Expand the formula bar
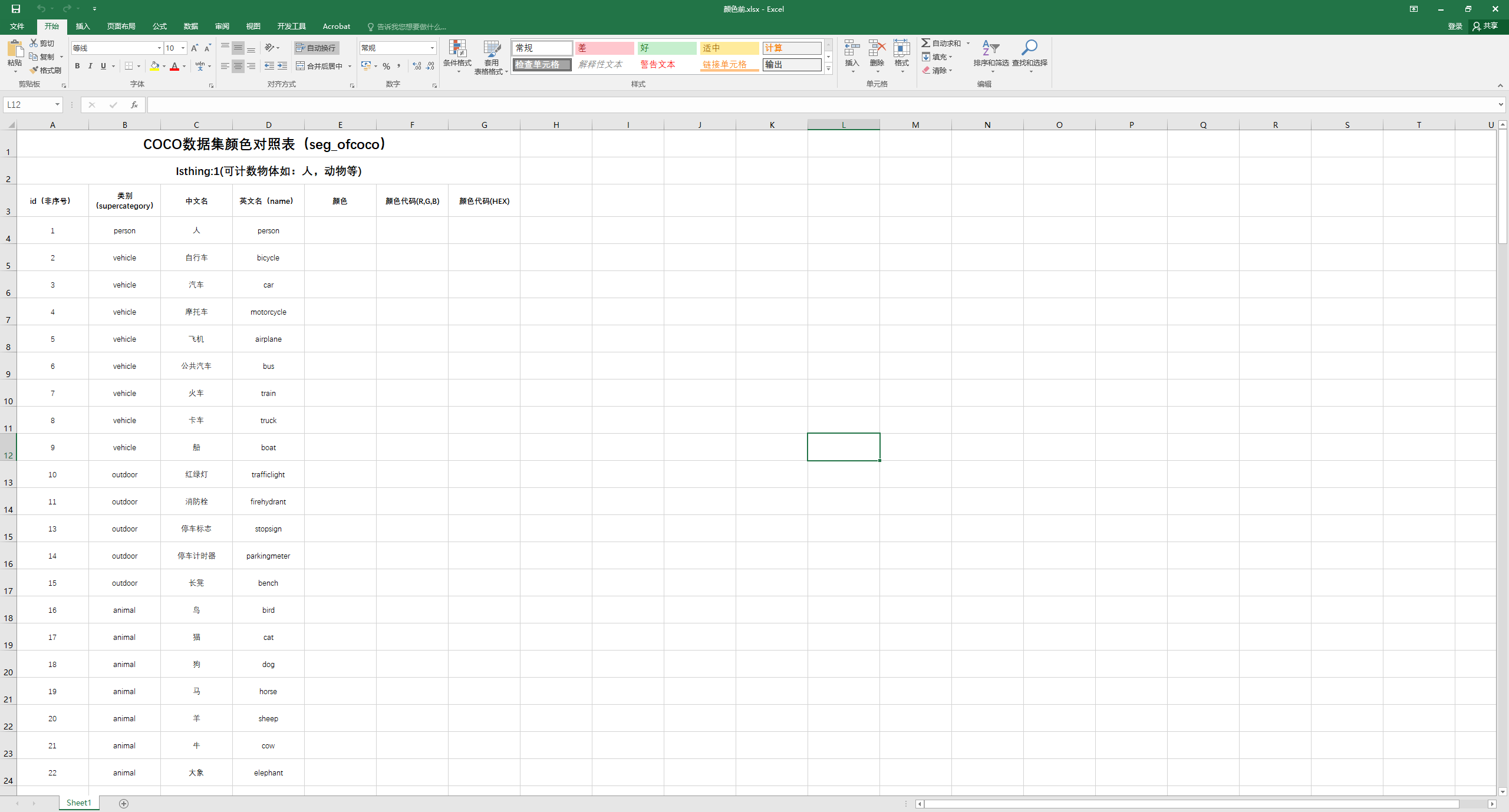The width and height of the screenshot is (1509, 812). pos(1501,105)
